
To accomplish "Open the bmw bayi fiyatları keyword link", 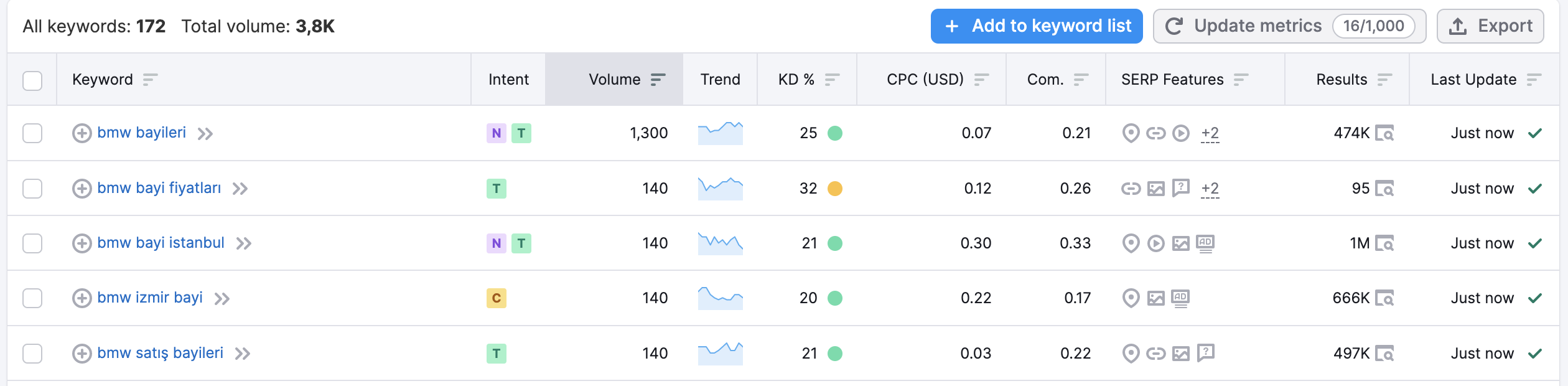I will [x=159, y=188].
